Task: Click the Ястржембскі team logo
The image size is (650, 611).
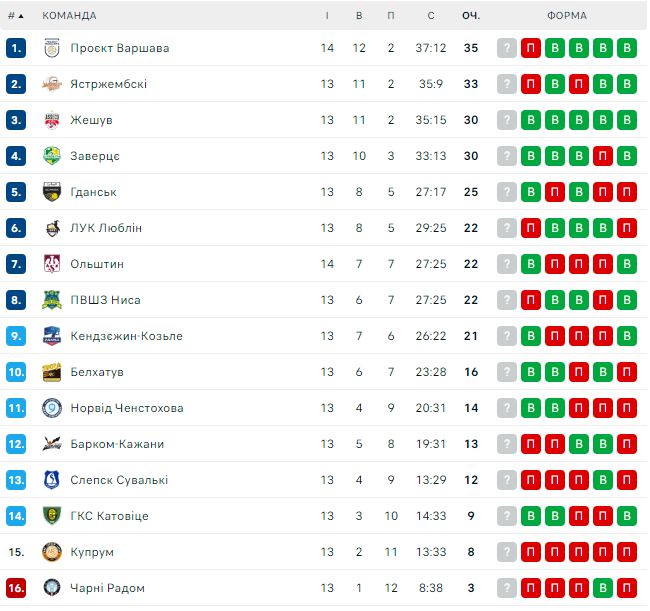Action: 52,84
